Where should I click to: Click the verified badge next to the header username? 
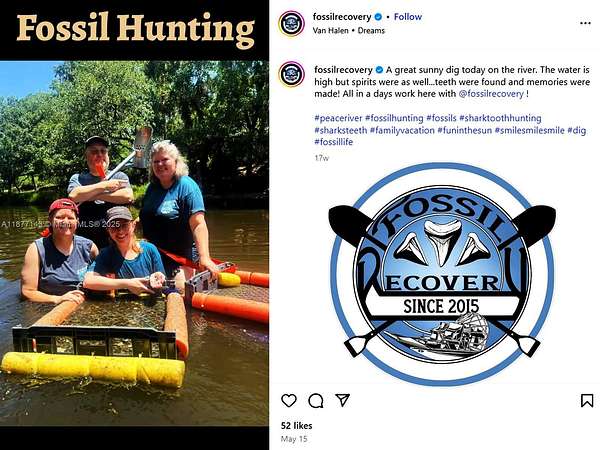(x=378, y=17)
